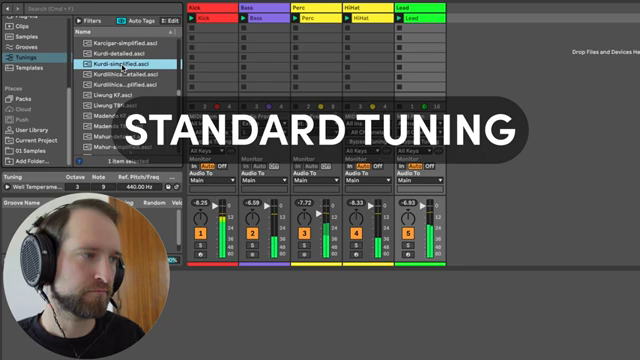
Task: Deactivate track 1 Kick activator
Action: (x=200, y=233)
